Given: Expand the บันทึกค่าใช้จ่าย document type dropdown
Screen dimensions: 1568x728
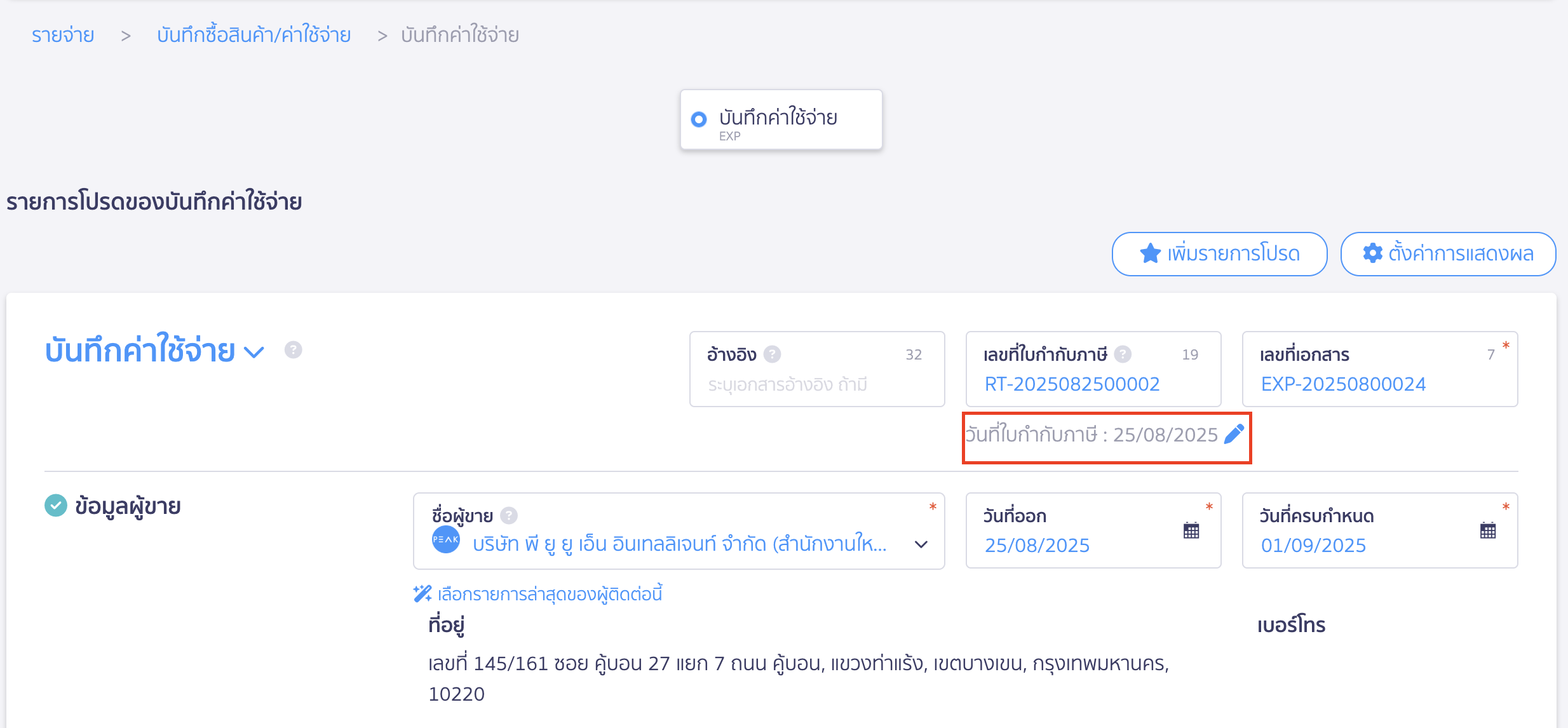Looking at the screenshot, I should click(x=254, y=352).
